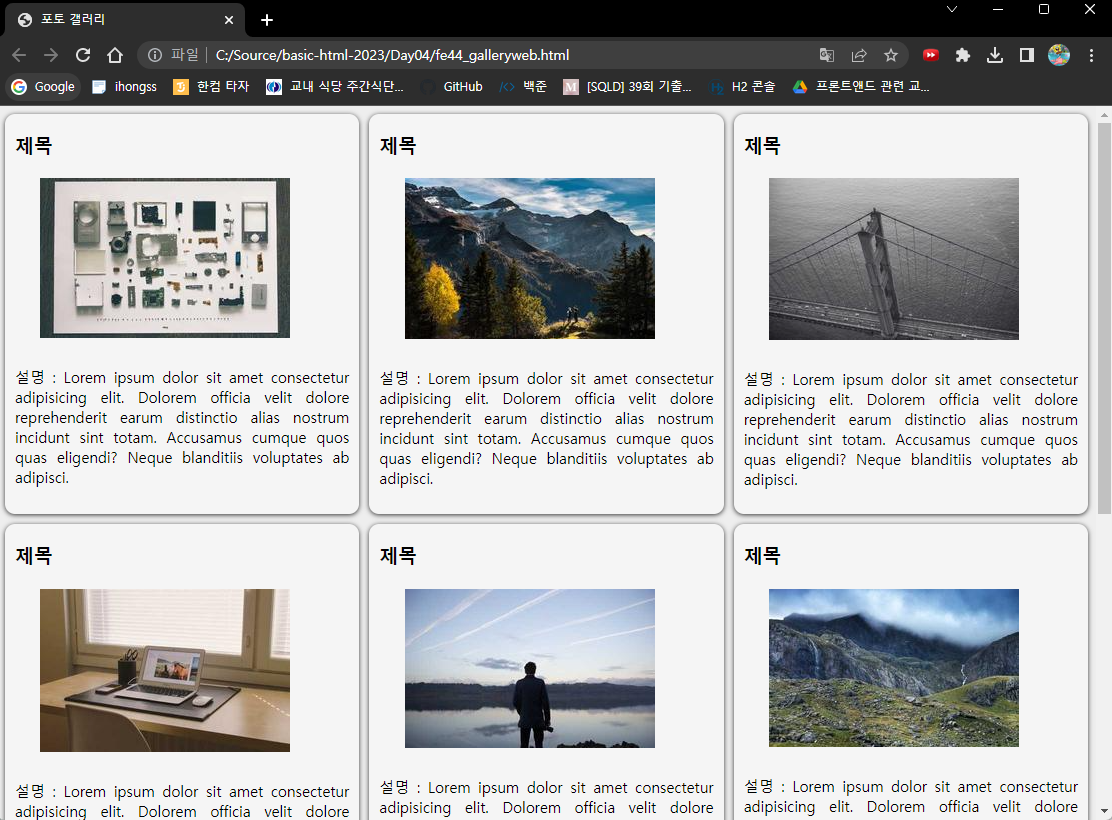1112x820 pixels.
Task: Click 제목 heading above camera parts photo
Action: coord(34,145)
